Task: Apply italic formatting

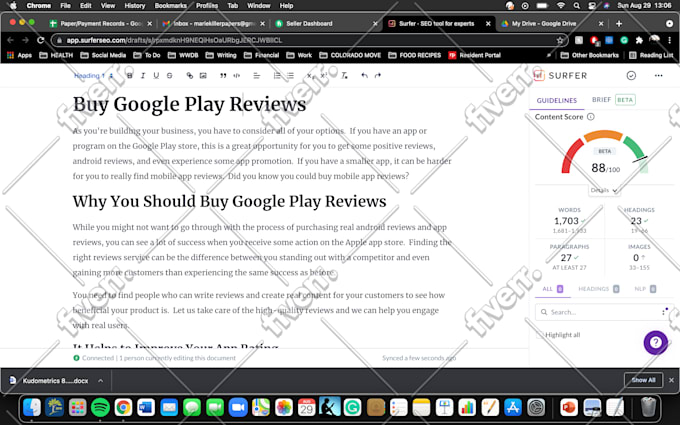Action: click(143, 75)
